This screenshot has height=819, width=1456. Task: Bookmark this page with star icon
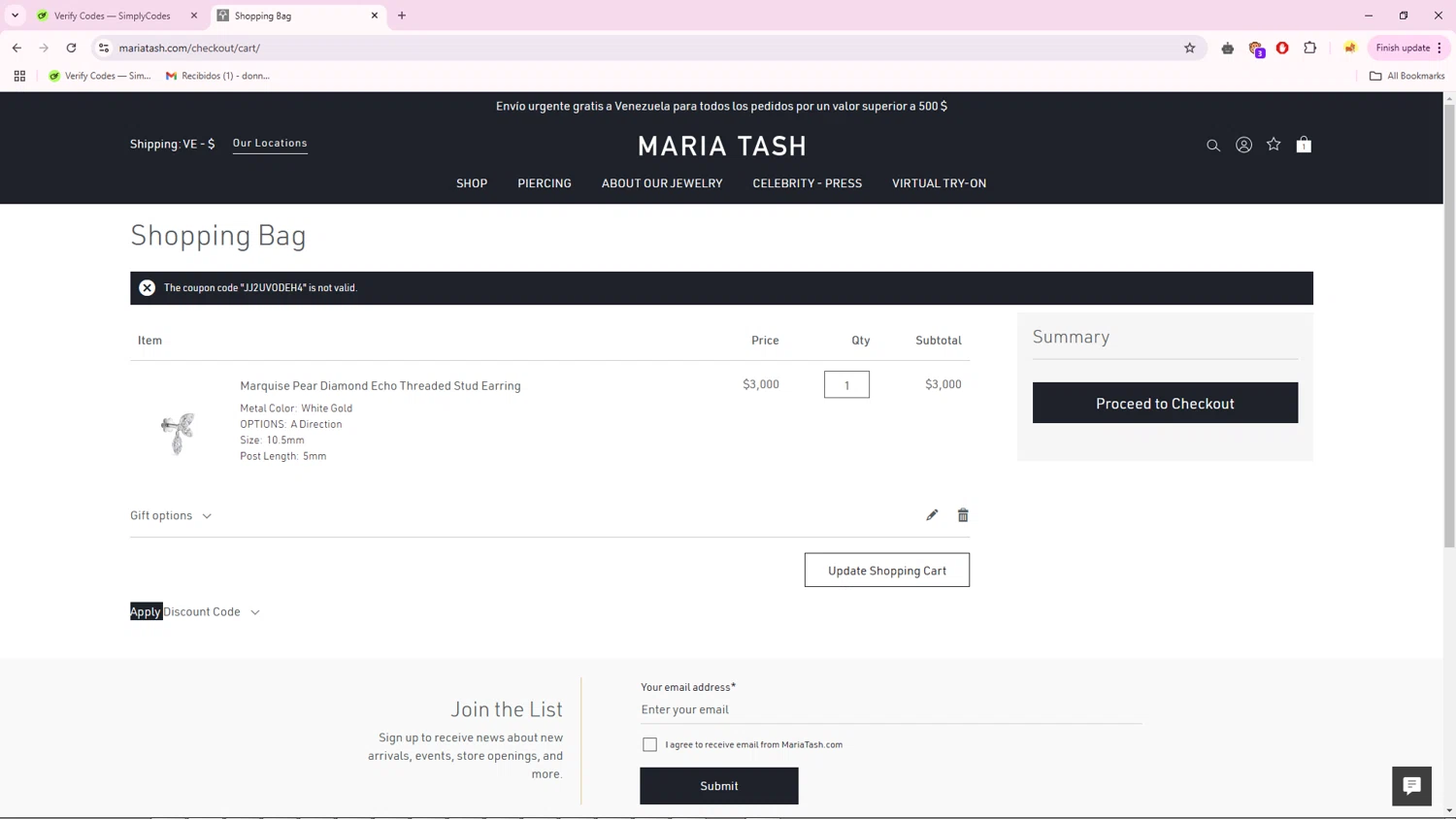(x=1189, y=48)
